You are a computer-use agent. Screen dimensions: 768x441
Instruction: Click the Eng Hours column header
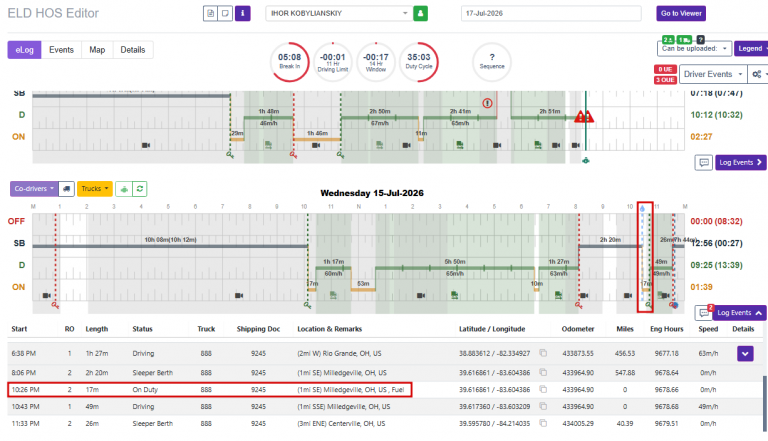(x=667, y=329)
